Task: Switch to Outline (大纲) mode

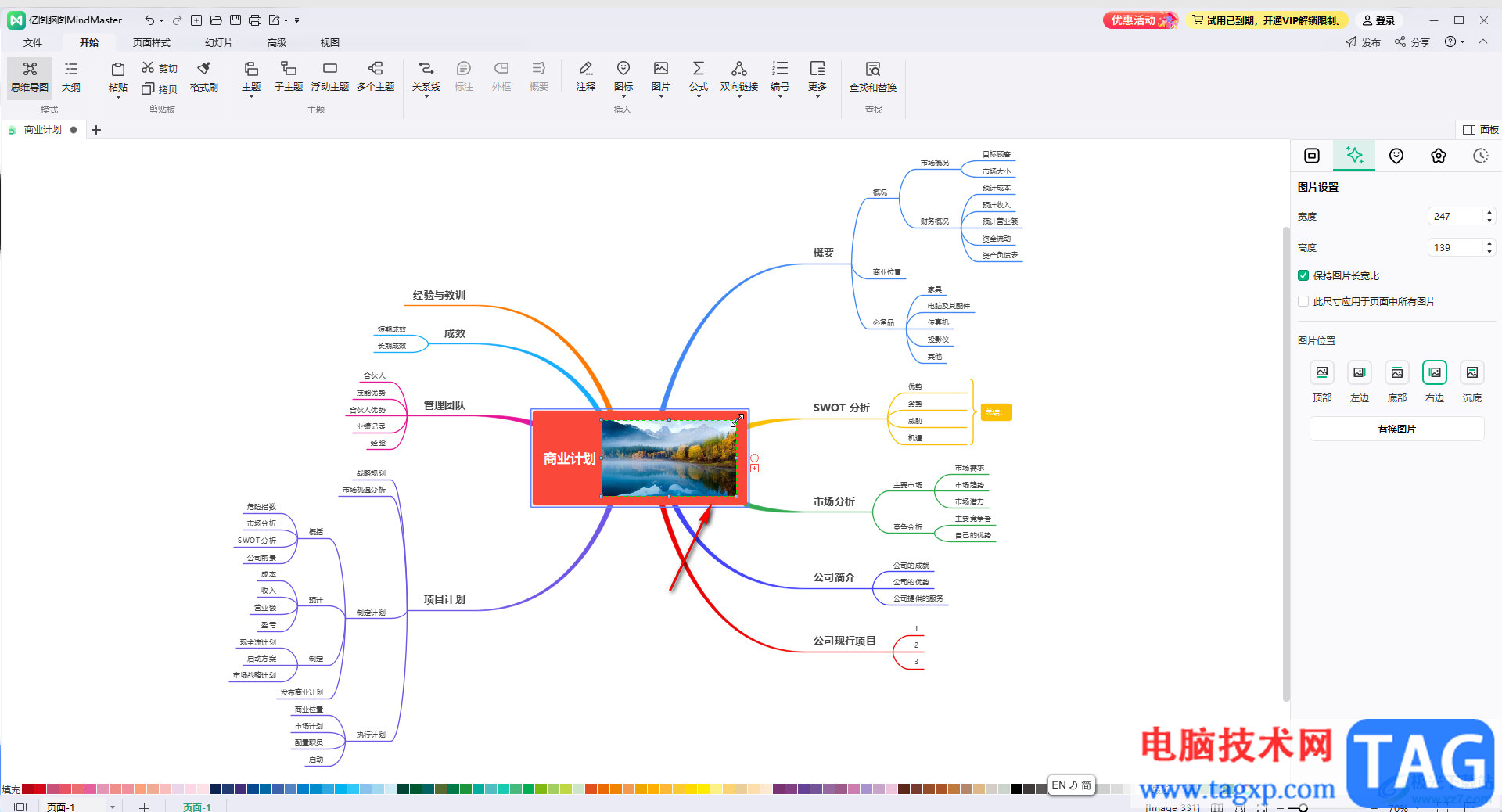Action: pos(71,77)
